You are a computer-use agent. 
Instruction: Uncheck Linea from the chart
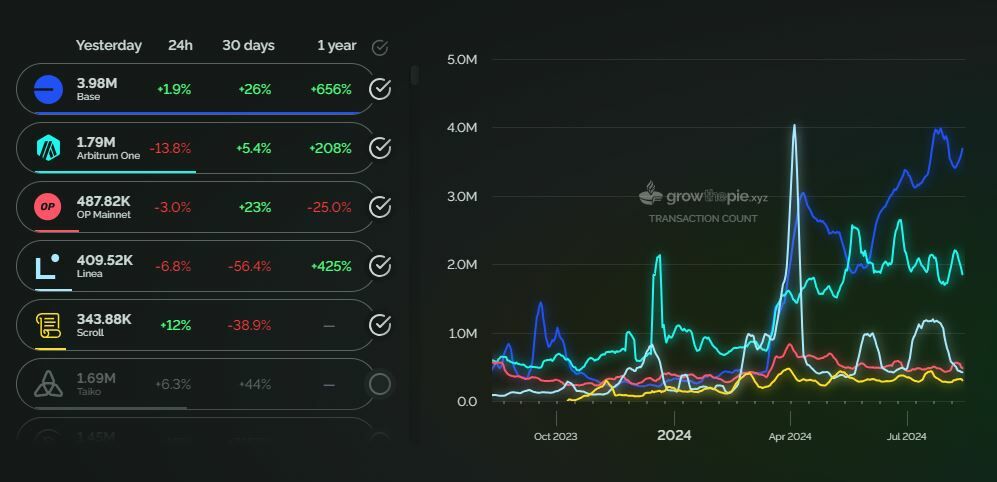click(380, 266)
